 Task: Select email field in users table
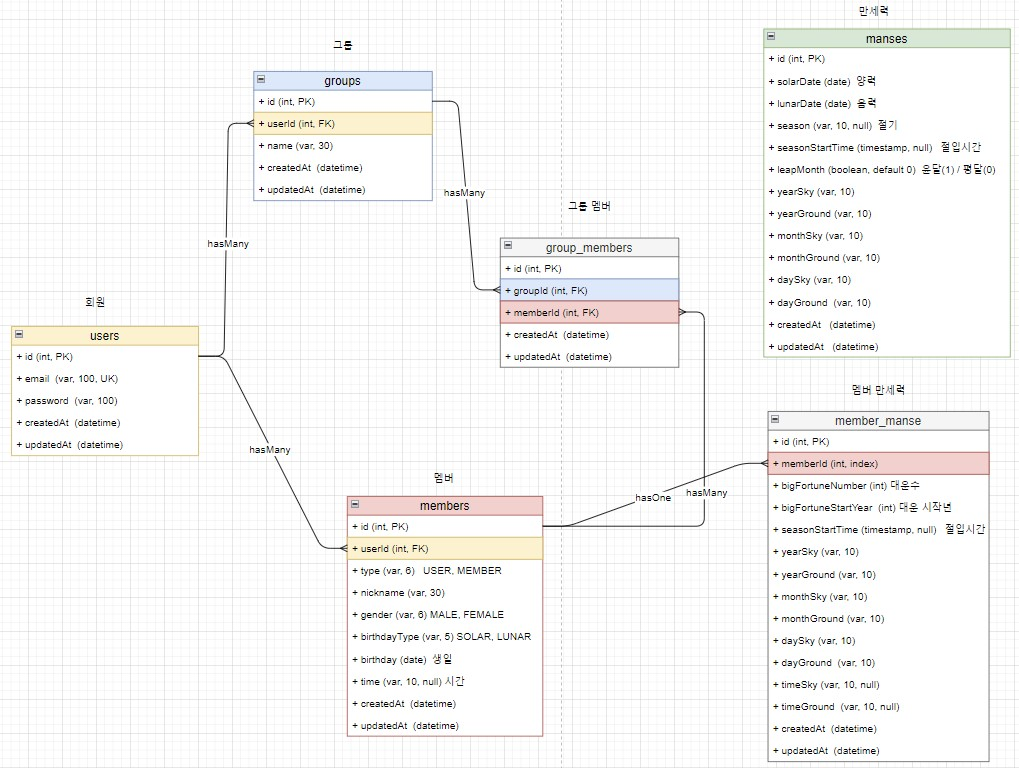pyautogui.click(x=105, y=379)
